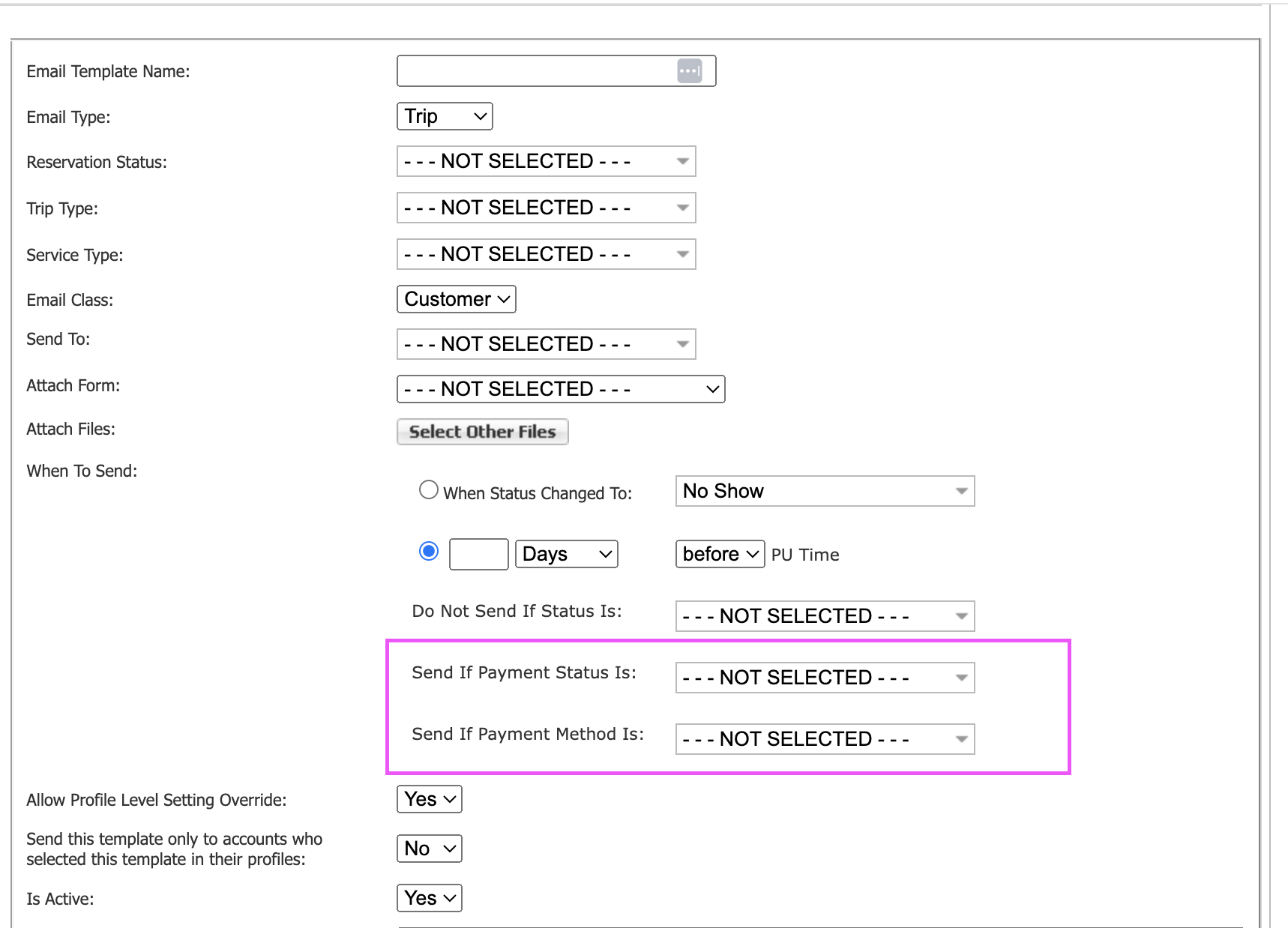This screenshot has width=1288, height=928.
Task: Open the Trip Type dropdown
Action: (x=546, y=208)
